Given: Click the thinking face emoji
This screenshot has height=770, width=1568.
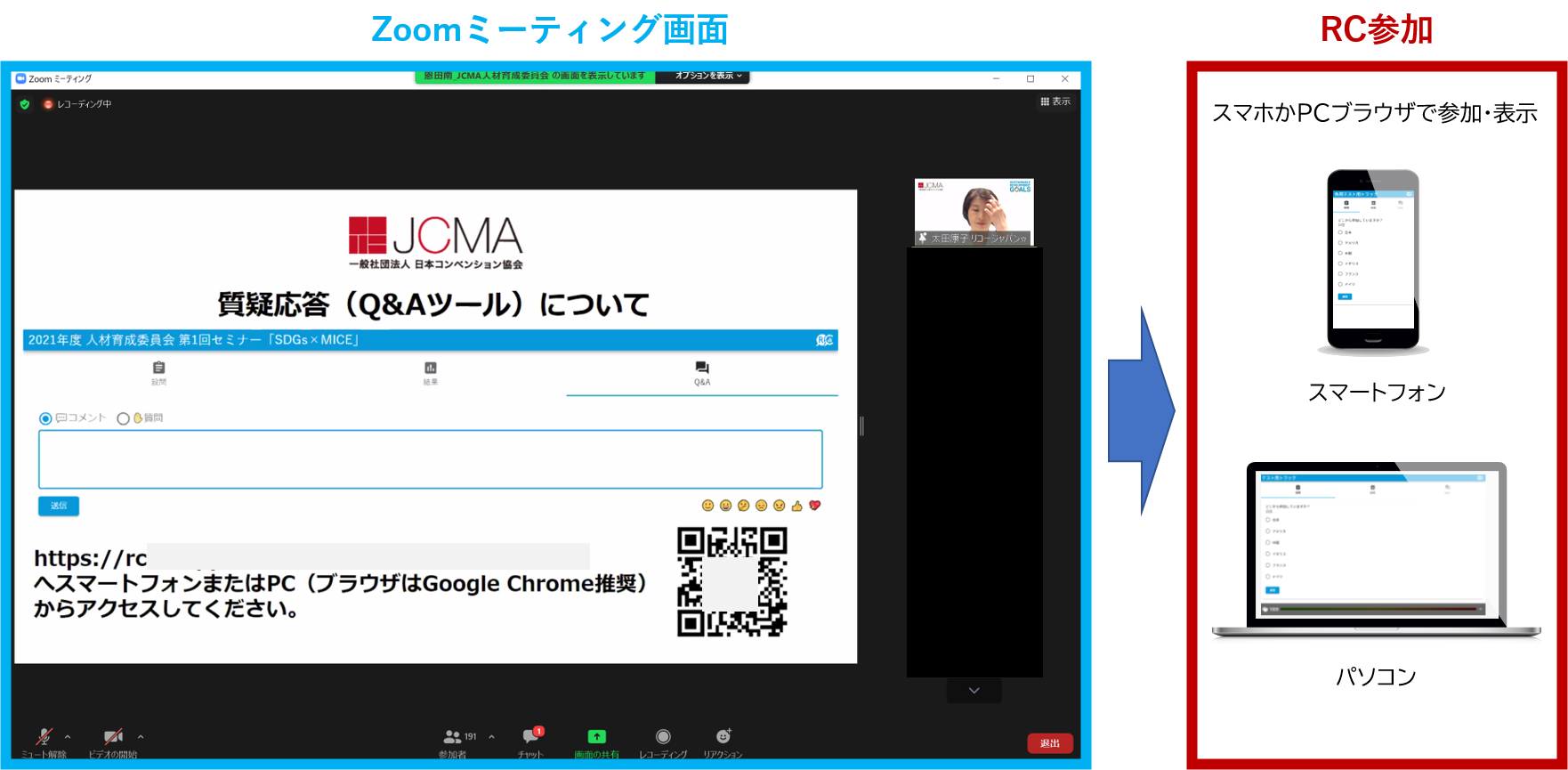Looking at the screenshot, I should (x=744, y=506).
